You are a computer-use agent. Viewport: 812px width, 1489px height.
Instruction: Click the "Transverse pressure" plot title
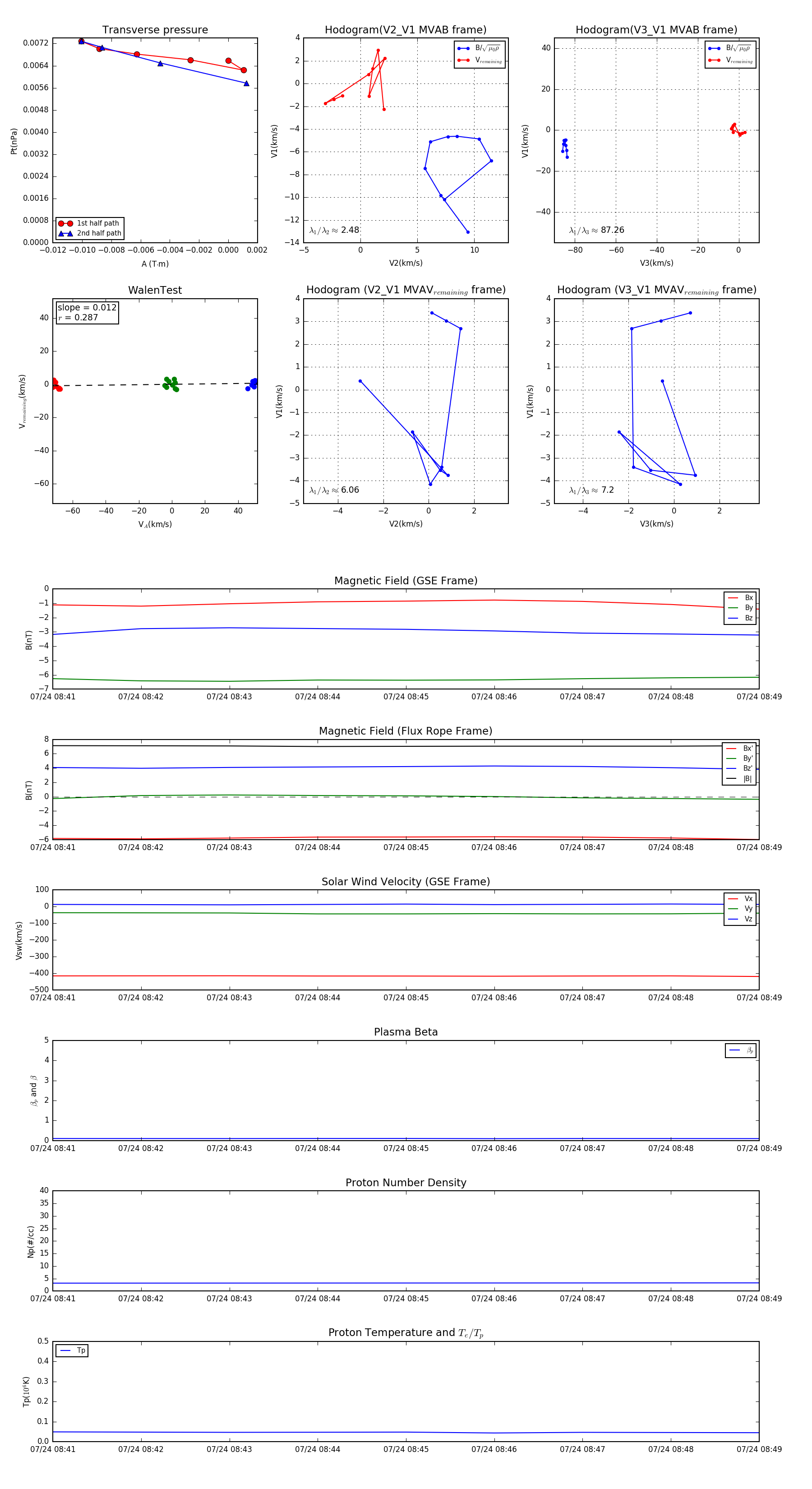coord(155,30)
